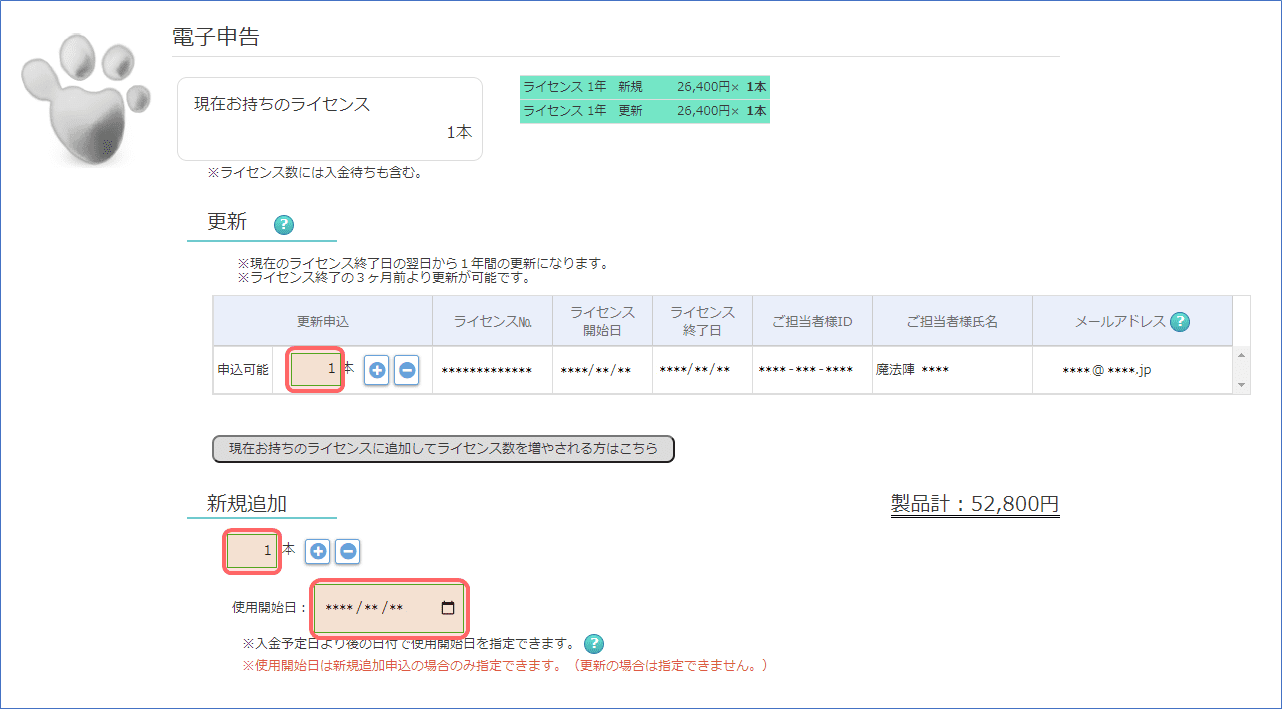Click the ご担当者様氏名 column header

click(x=952, y=321)
